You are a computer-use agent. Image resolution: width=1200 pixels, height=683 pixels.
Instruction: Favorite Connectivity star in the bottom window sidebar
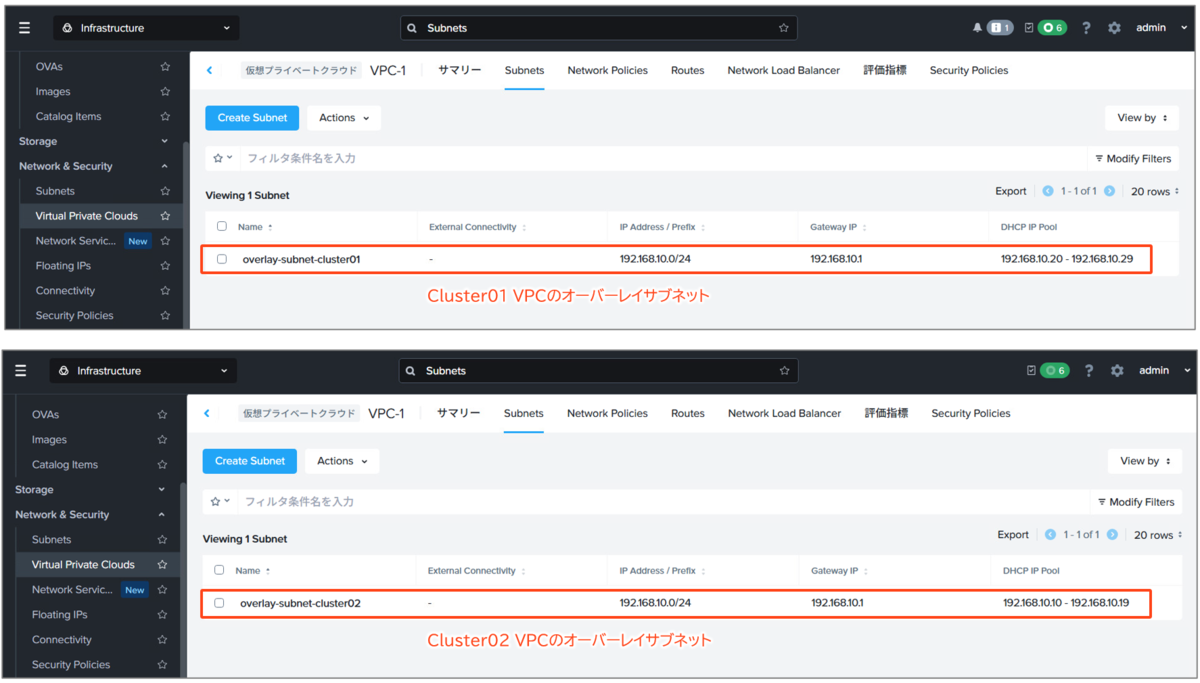point(162,640)
